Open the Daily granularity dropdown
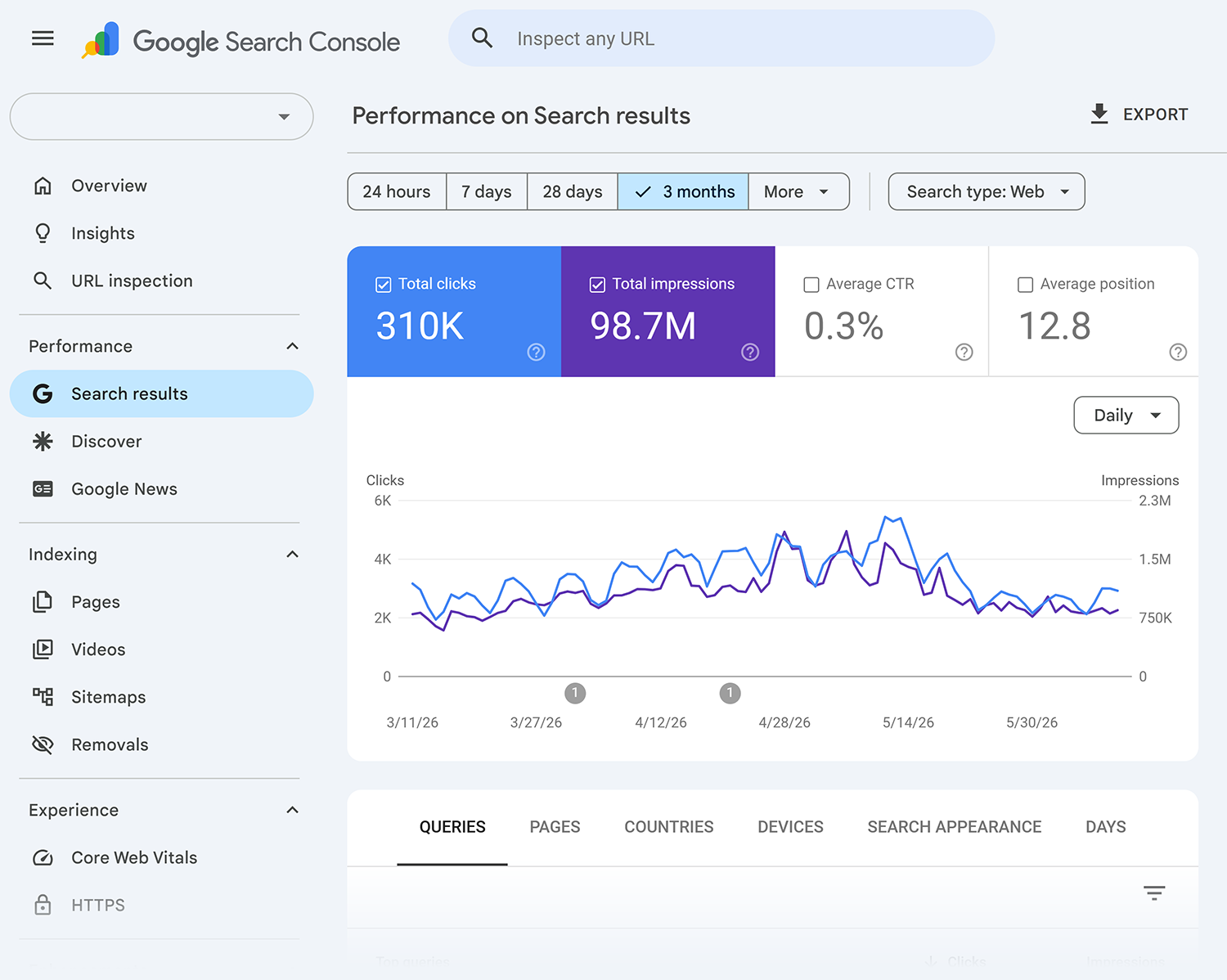This screenshot has width=1227, height=980. pos(1126,415)
